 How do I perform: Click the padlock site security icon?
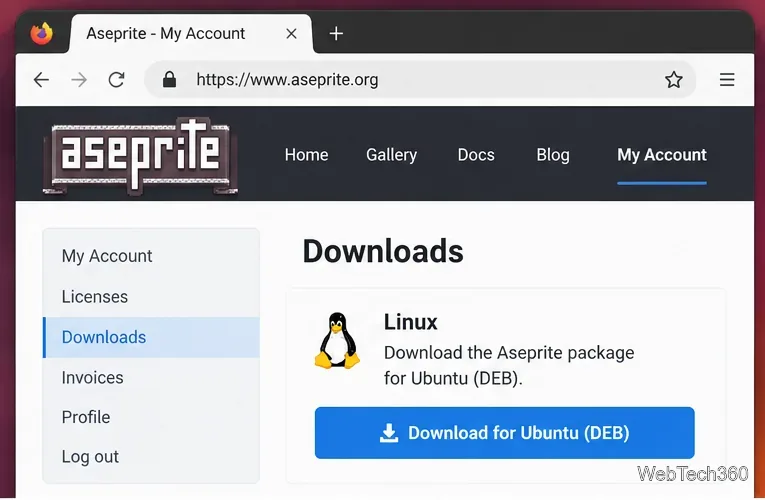[169, 79]
